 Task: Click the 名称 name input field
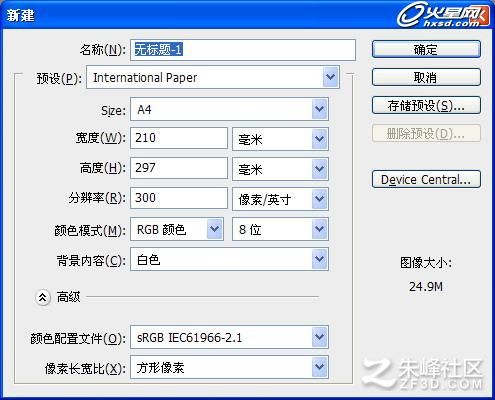tap(243, 50)
